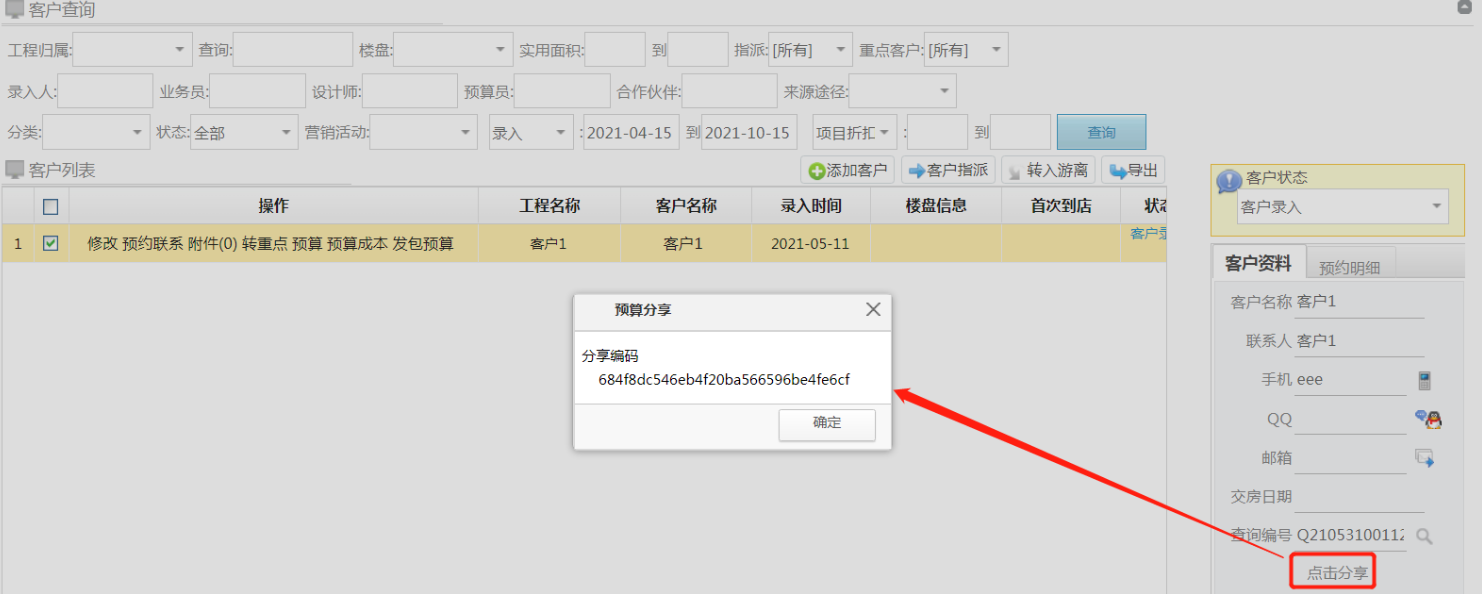
Task: Select the 客户资料 tab
Action: click(x=1258, y=262)
